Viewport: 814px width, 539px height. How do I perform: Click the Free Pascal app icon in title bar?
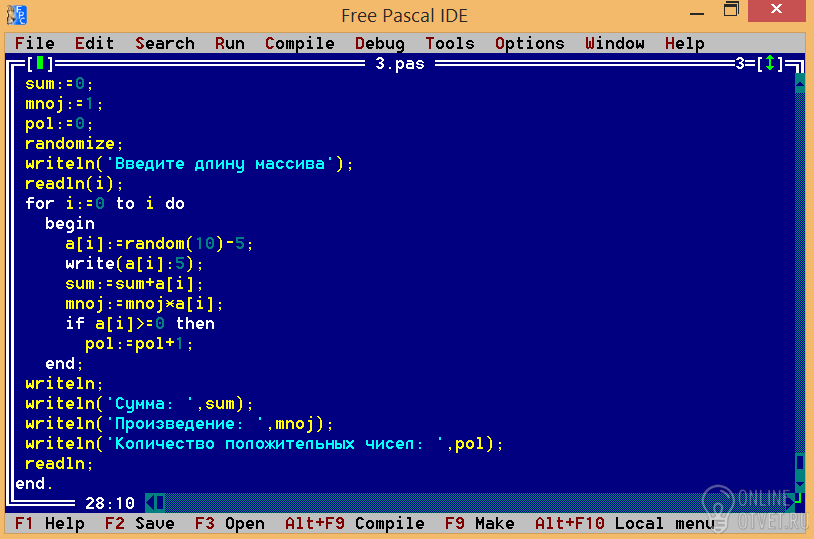pos(17,15)
